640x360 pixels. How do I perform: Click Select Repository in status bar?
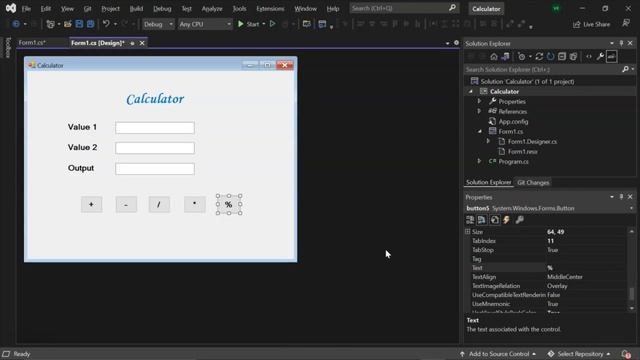(580, 354)
